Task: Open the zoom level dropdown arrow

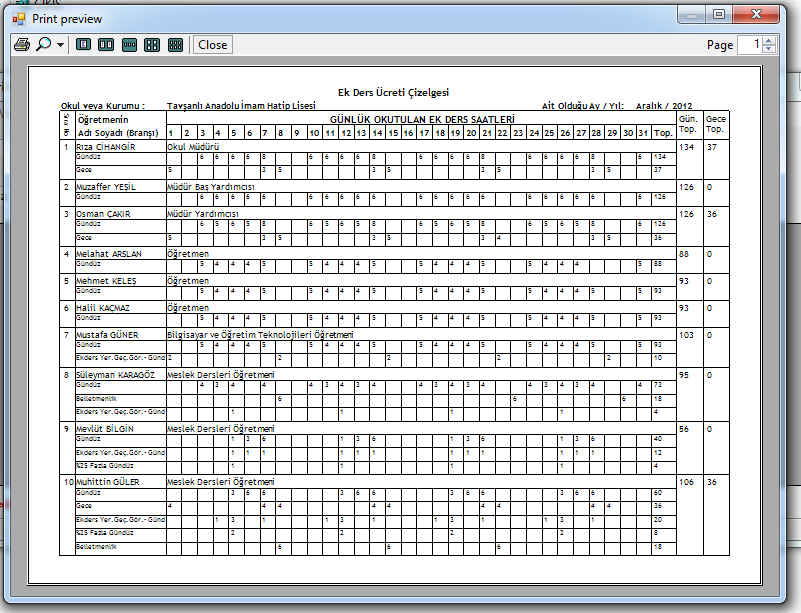Action: (60, 45)
